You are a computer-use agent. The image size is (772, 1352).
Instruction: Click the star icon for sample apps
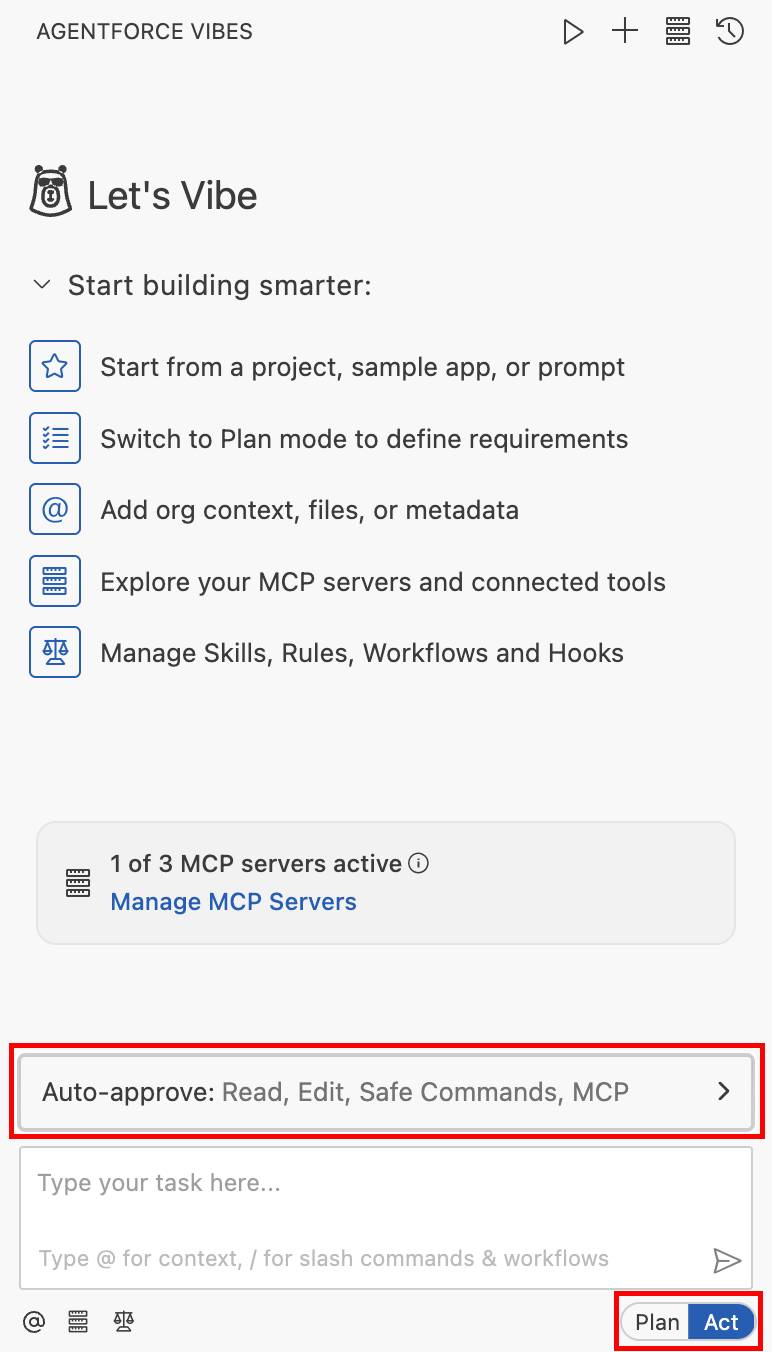click(55, 367)
